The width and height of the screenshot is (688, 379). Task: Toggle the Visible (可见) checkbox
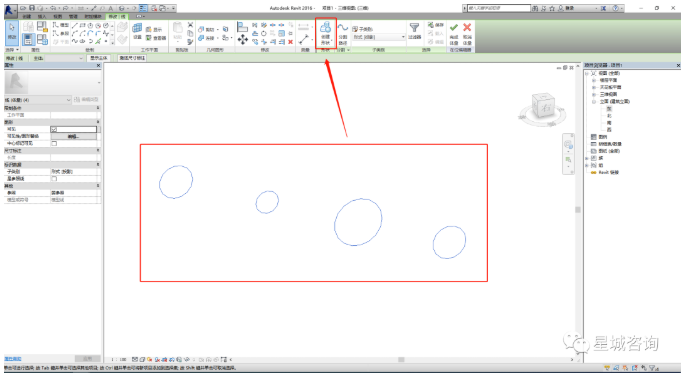[x=54, y=129]
